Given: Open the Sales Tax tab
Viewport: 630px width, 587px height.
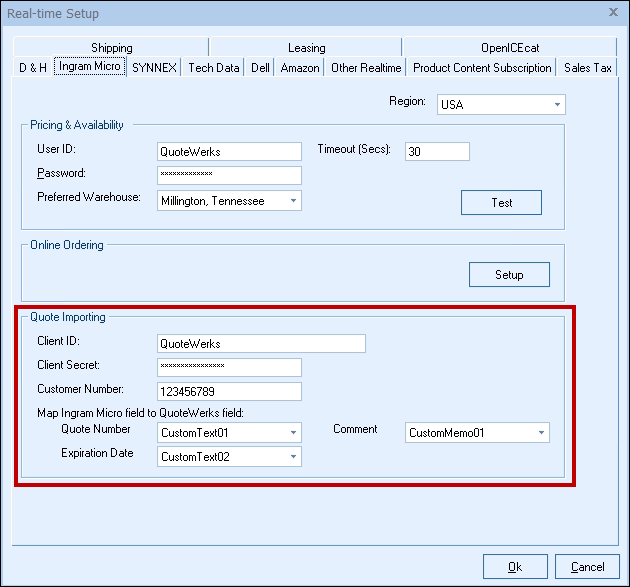Looking at the screenshot, I should pos(587,67).
